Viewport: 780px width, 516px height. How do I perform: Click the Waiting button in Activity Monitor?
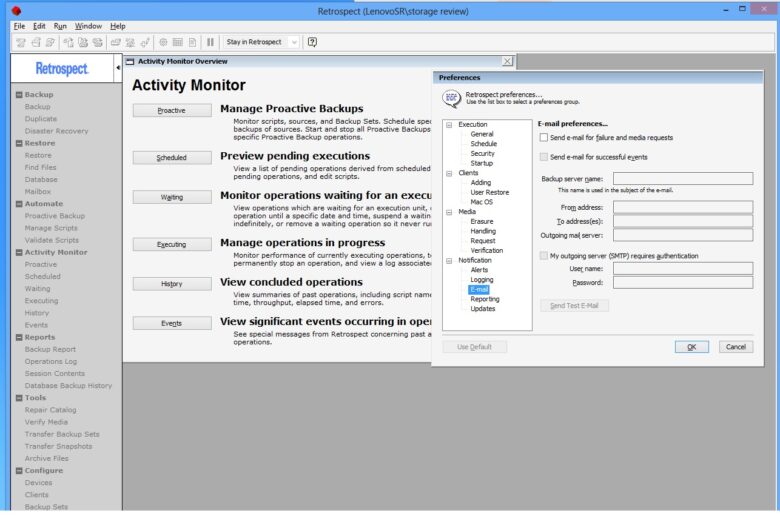tap(172, 197)
